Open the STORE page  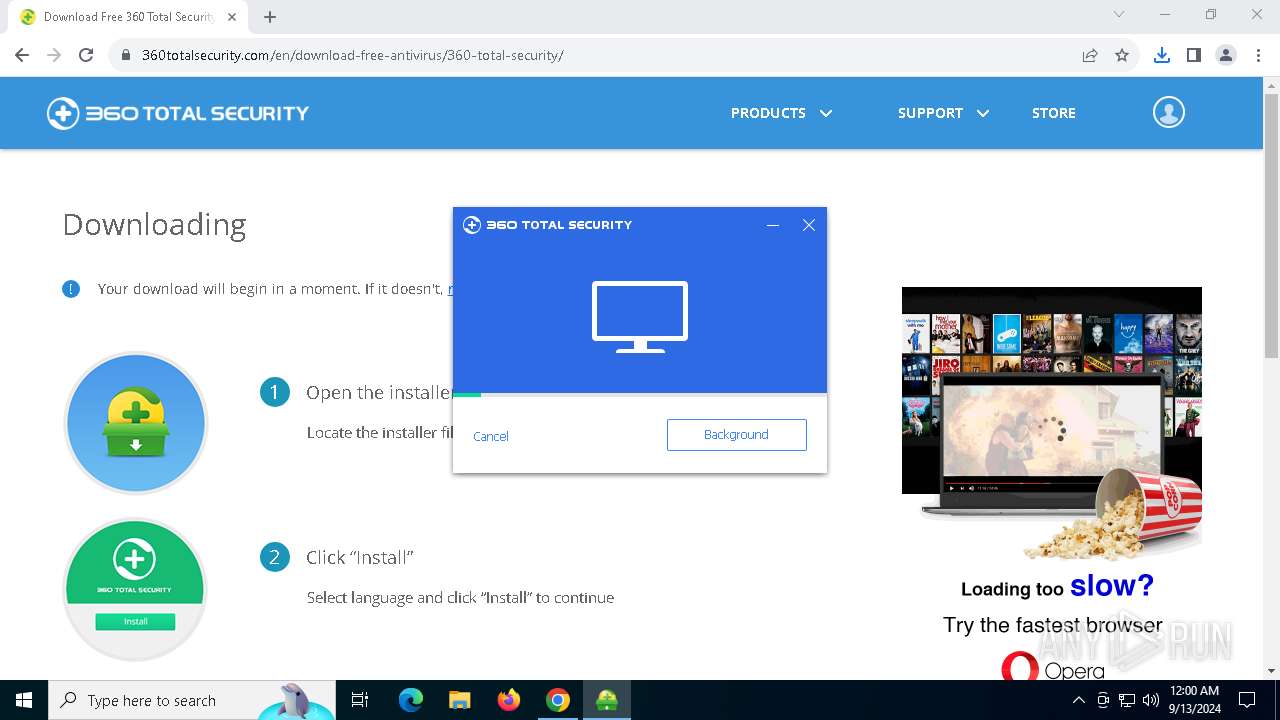(1054, 113)
